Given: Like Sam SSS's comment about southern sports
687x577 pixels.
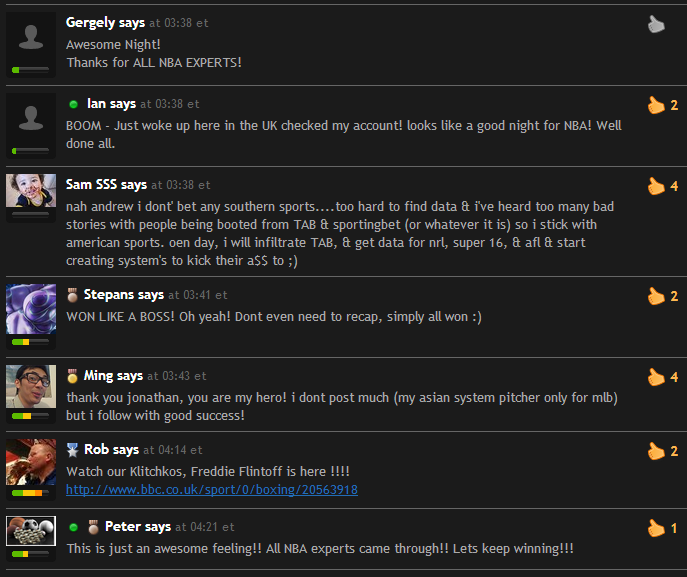Looking at the screenshot, I should pyautogui.click(x=656, y=186).
